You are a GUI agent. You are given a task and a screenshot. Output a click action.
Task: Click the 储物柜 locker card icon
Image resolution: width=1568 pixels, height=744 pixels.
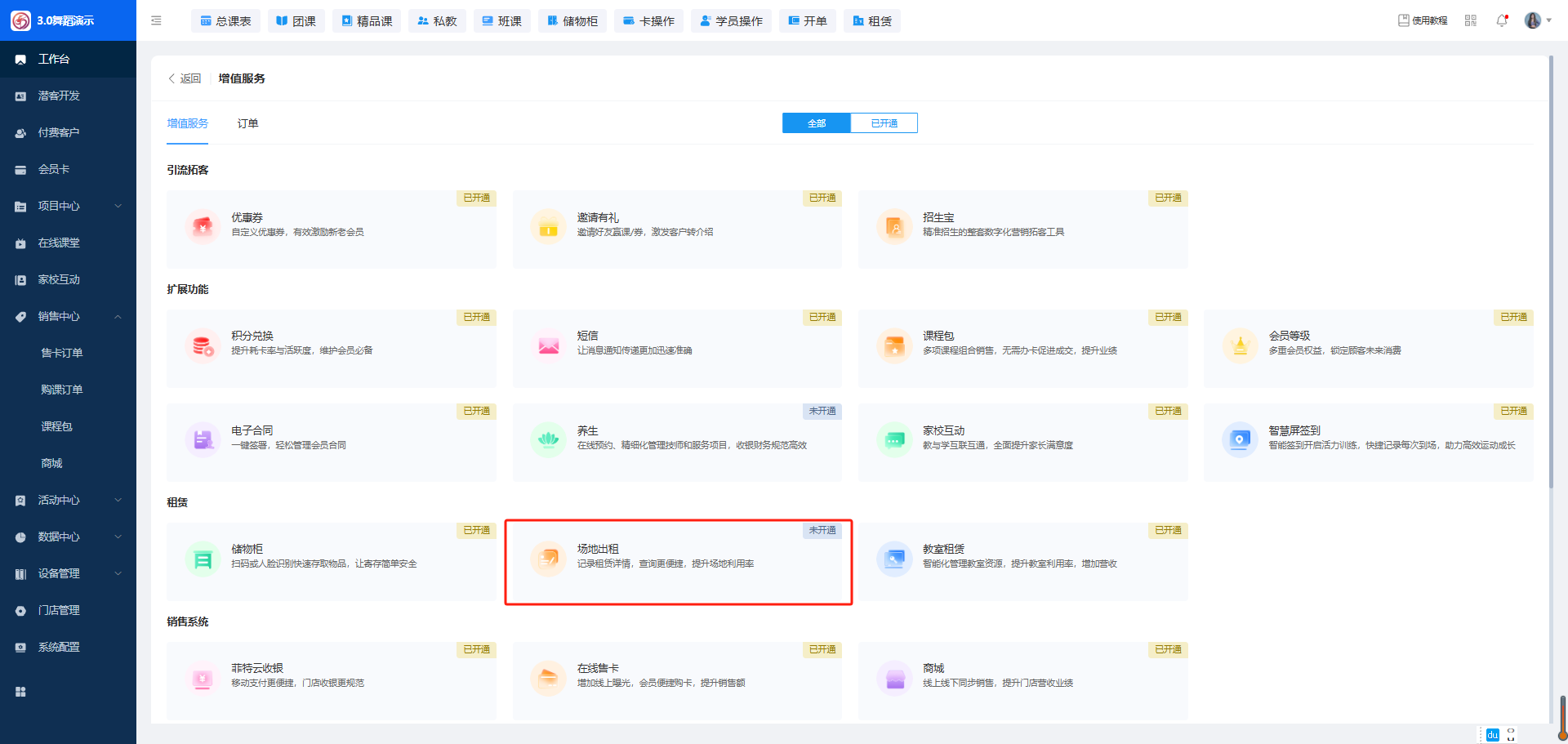coord(203,559)
